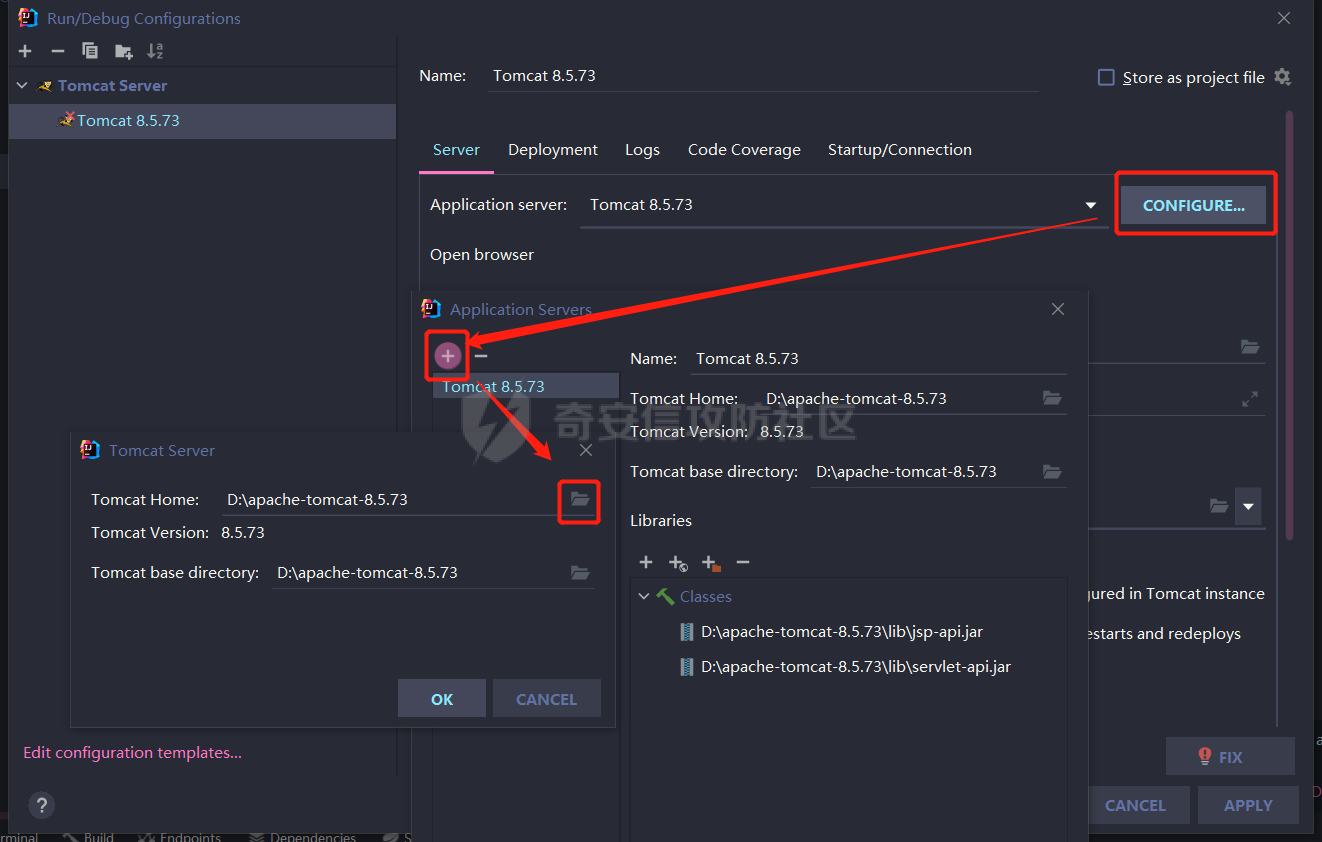Open the Code Coverage tab

(744, 150)
